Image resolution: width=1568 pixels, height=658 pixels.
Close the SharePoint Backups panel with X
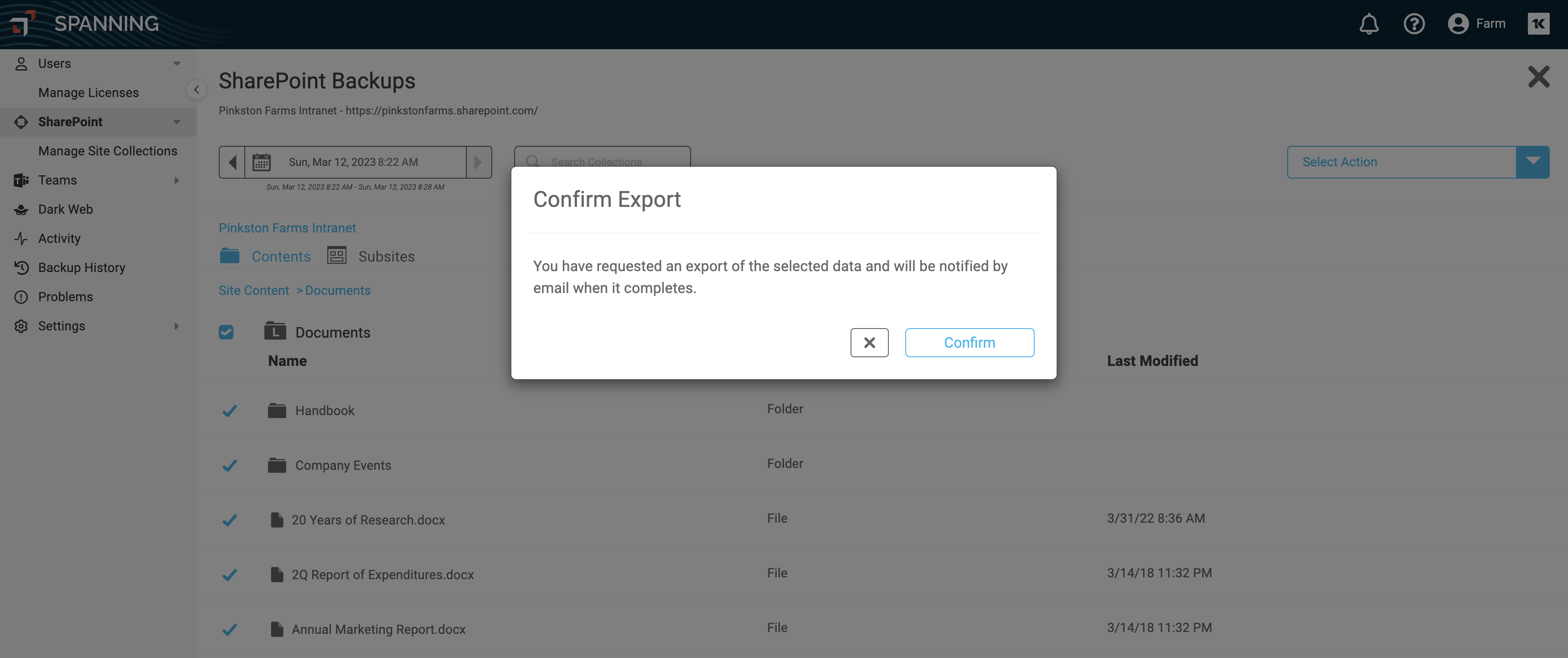(1538, 77)
